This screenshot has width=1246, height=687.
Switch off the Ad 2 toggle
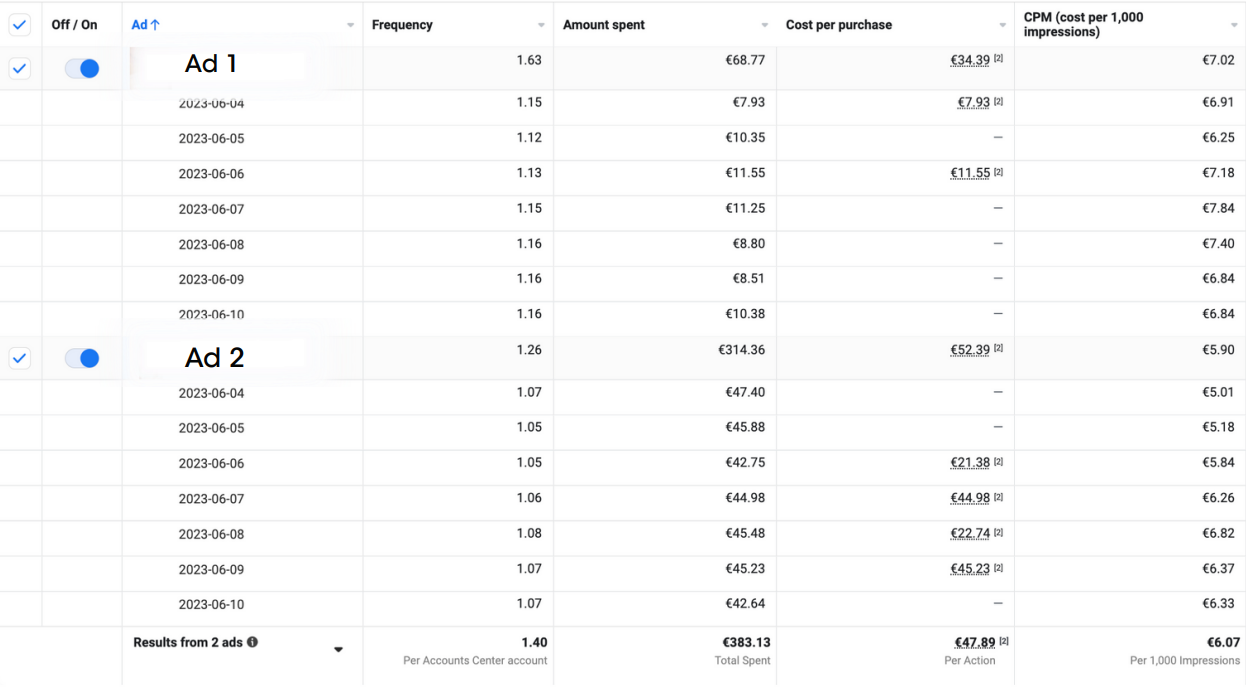(x=82, y=357)
